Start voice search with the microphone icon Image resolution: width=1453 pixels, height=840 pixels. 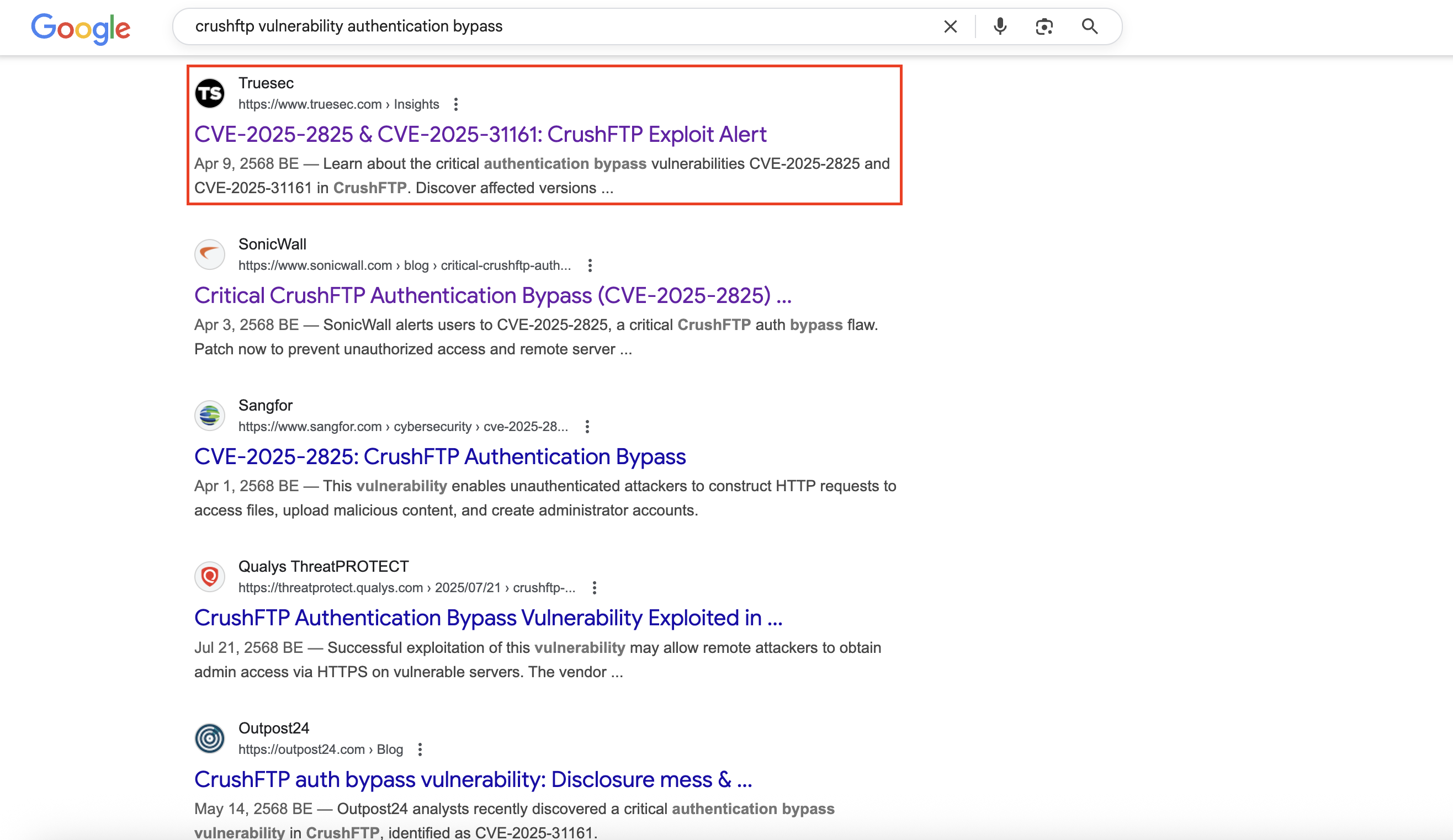click(1000, 26)
